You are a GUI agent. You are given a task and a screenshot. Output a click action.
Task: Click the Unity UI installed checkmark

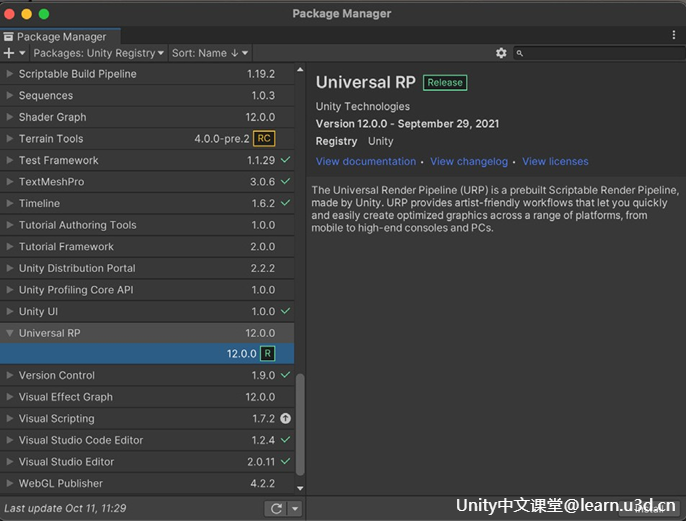click(x=285, y=311)
